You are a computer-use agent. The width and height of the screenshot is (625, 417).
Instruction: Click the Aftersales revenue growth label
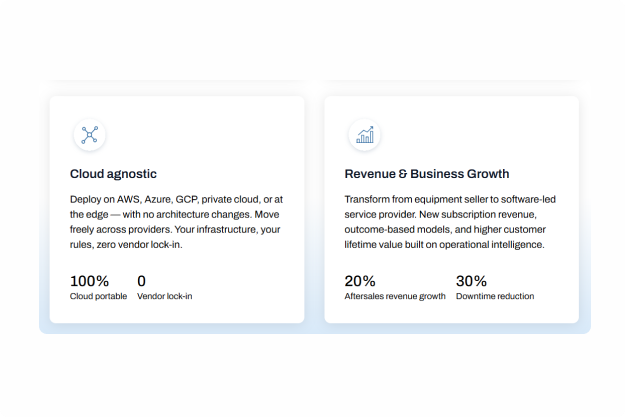pyautogui.click(x=395, y=296)
